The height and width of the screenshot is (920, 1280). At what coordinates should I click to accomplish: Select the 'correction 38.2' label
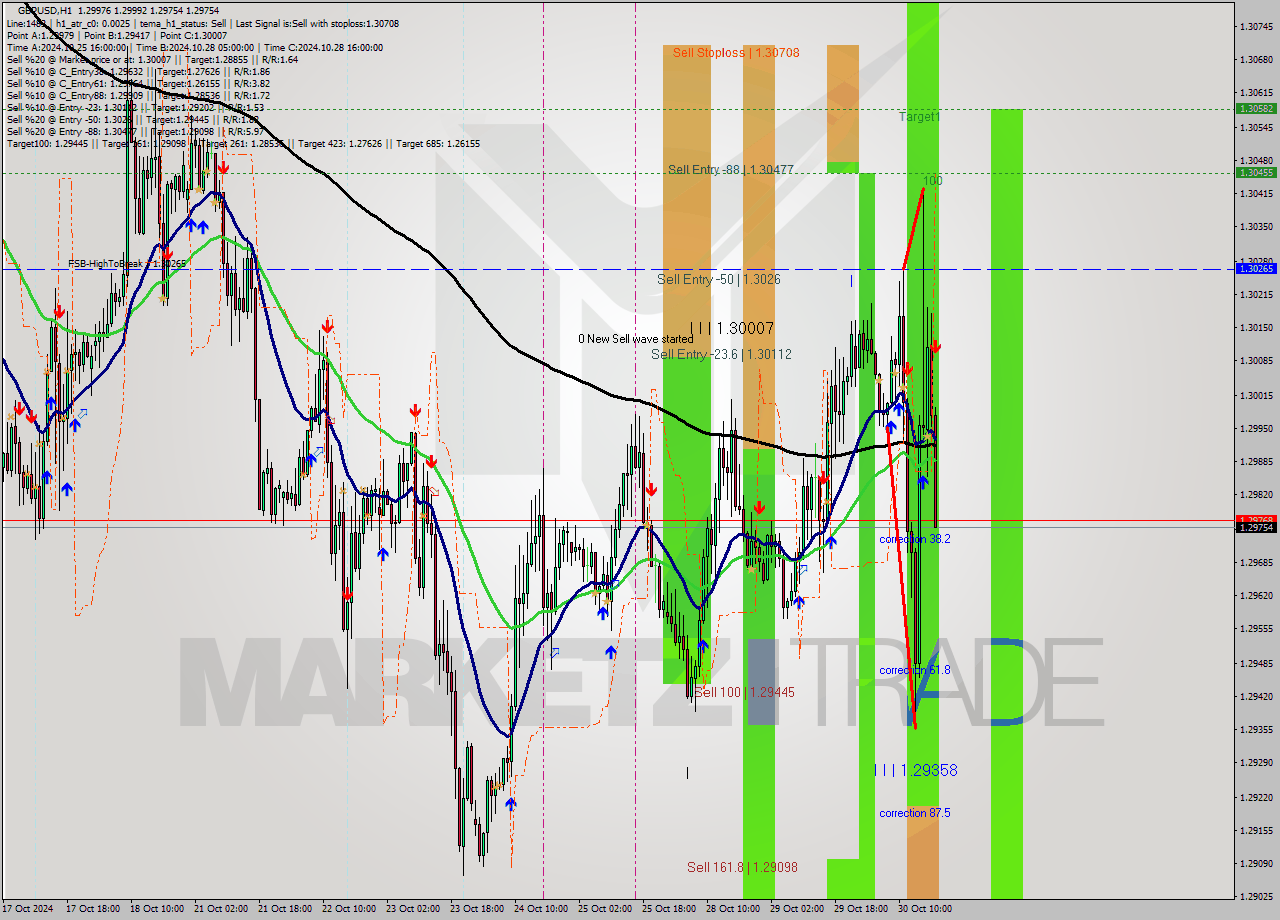click(x=915, y=539)
